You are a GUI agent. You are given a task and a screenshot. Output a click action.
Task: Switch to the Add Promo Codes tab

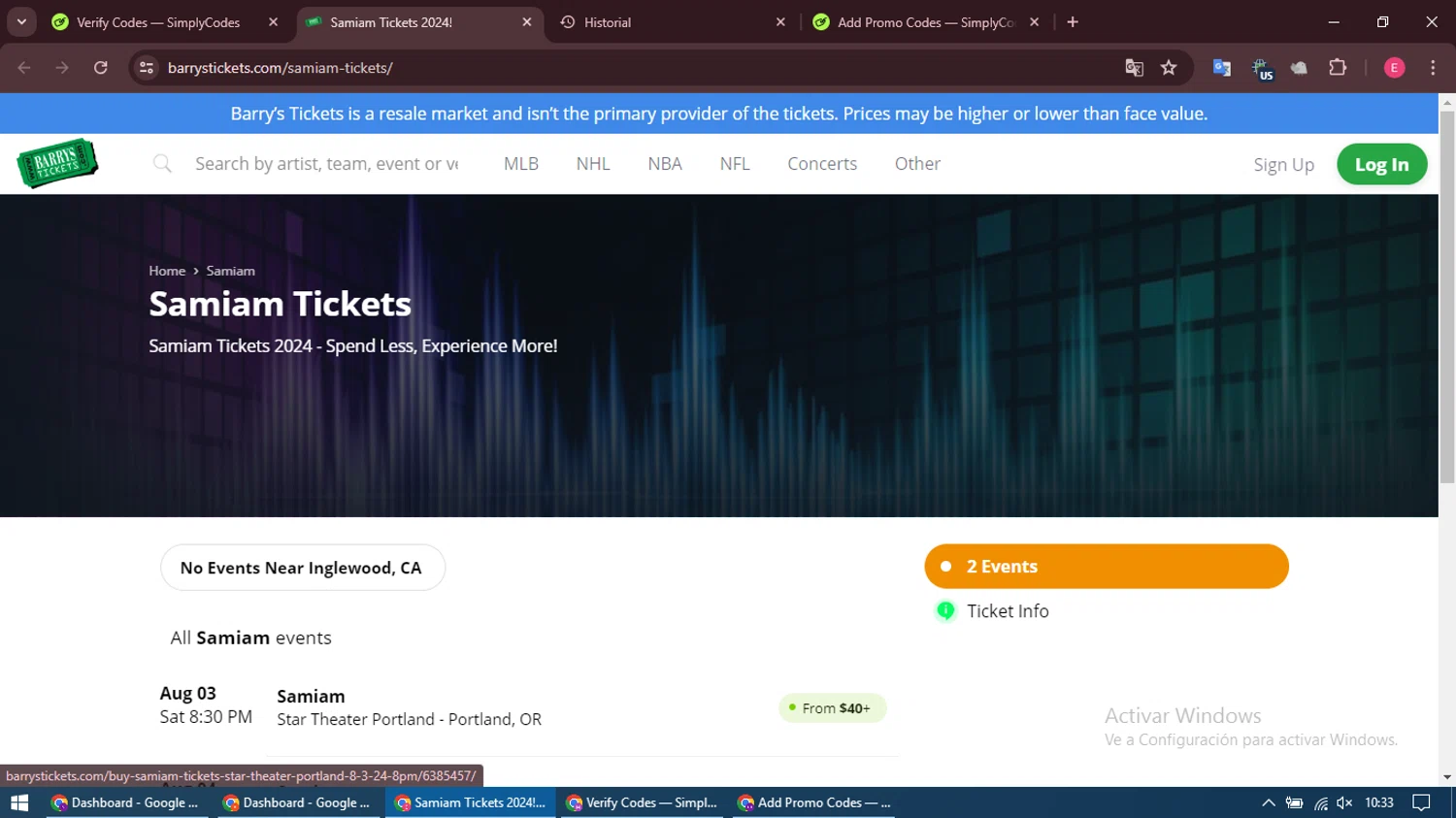(926, 22)
